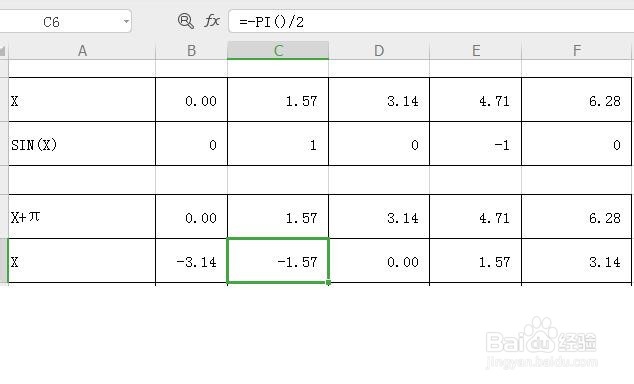Select cell with 6.28 in top X row
Screen dimensions: 634x384
tap(577, 99)
